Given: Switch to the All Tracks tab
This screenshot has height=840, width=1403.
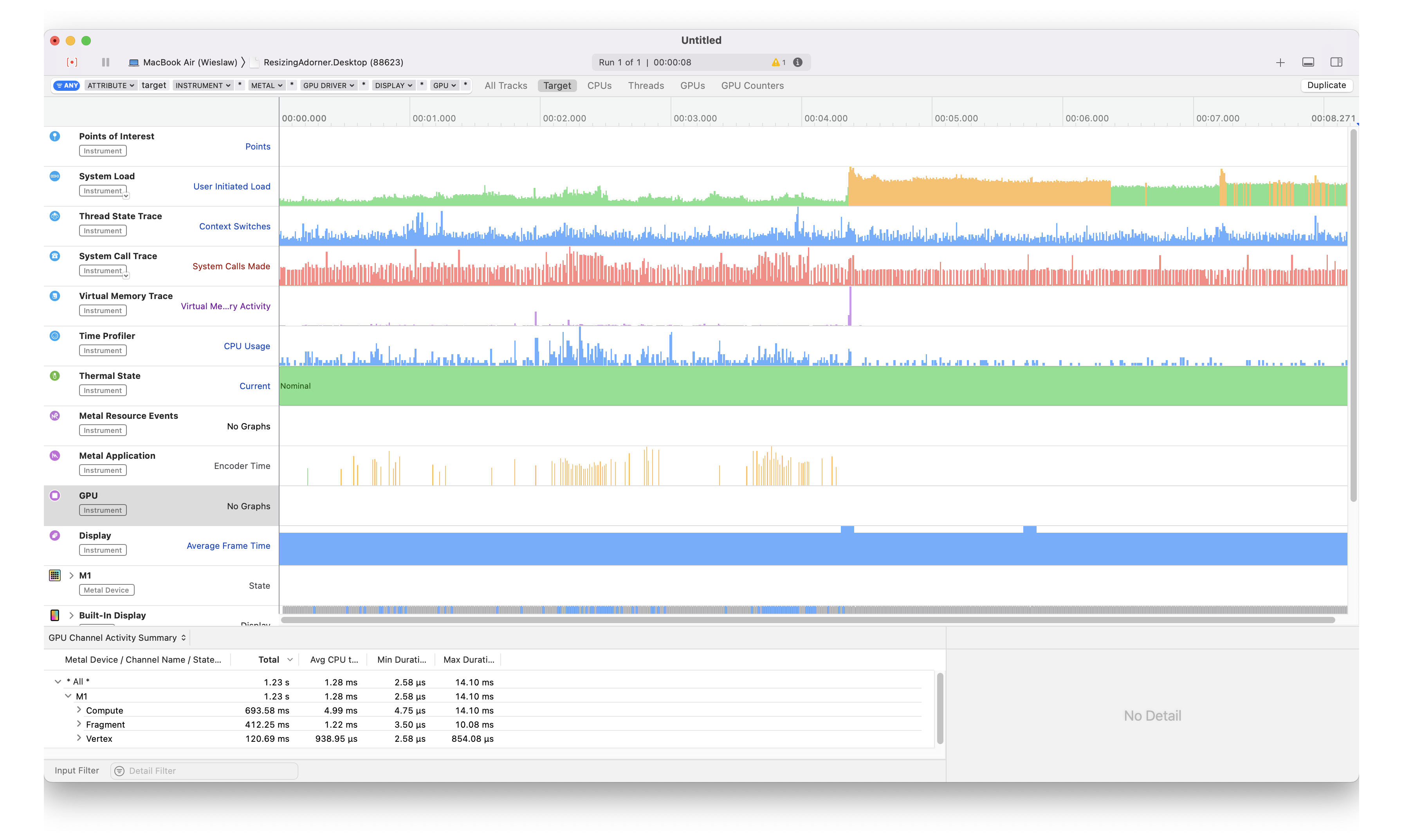Looking at the screenshot, I should click(x=505, y=85).
